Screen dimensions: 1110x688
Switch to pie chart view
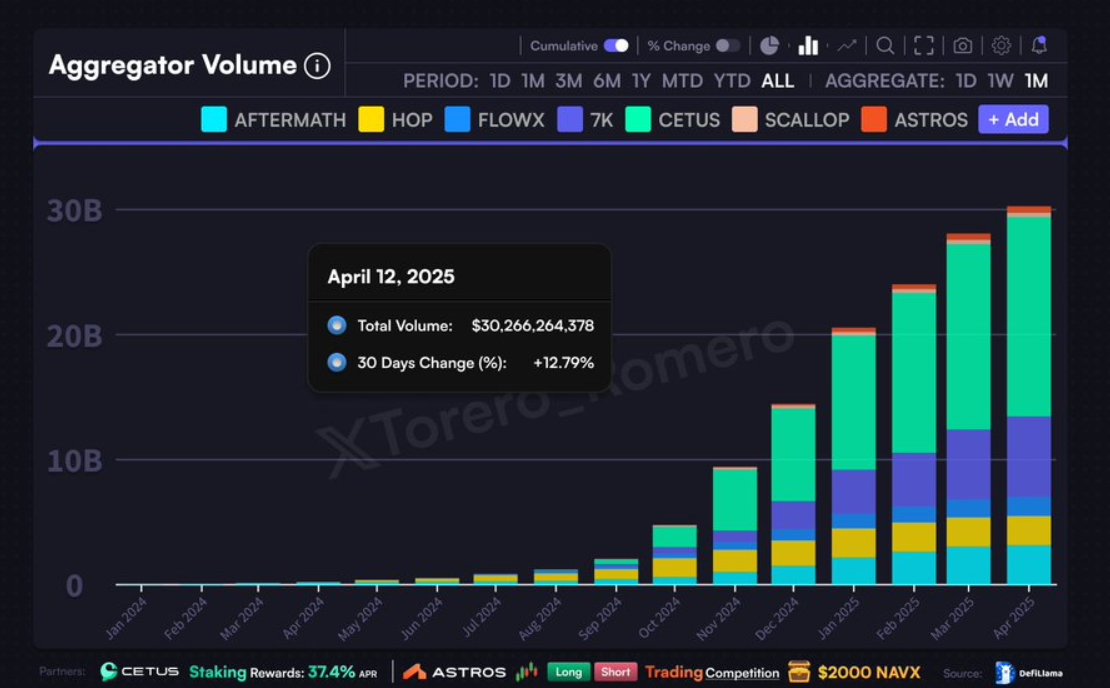tap(769, 46)
